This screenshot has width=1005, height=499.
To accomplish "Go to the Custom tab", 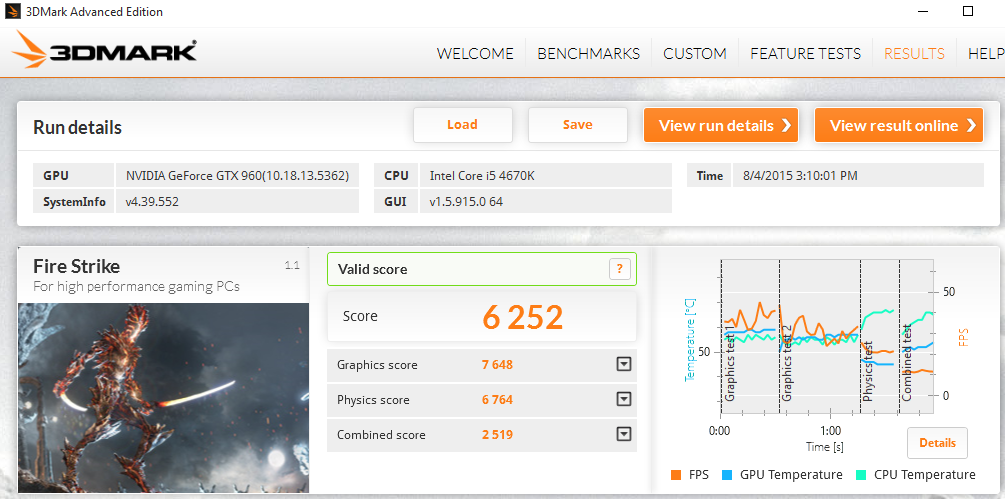I will [695, 54].
